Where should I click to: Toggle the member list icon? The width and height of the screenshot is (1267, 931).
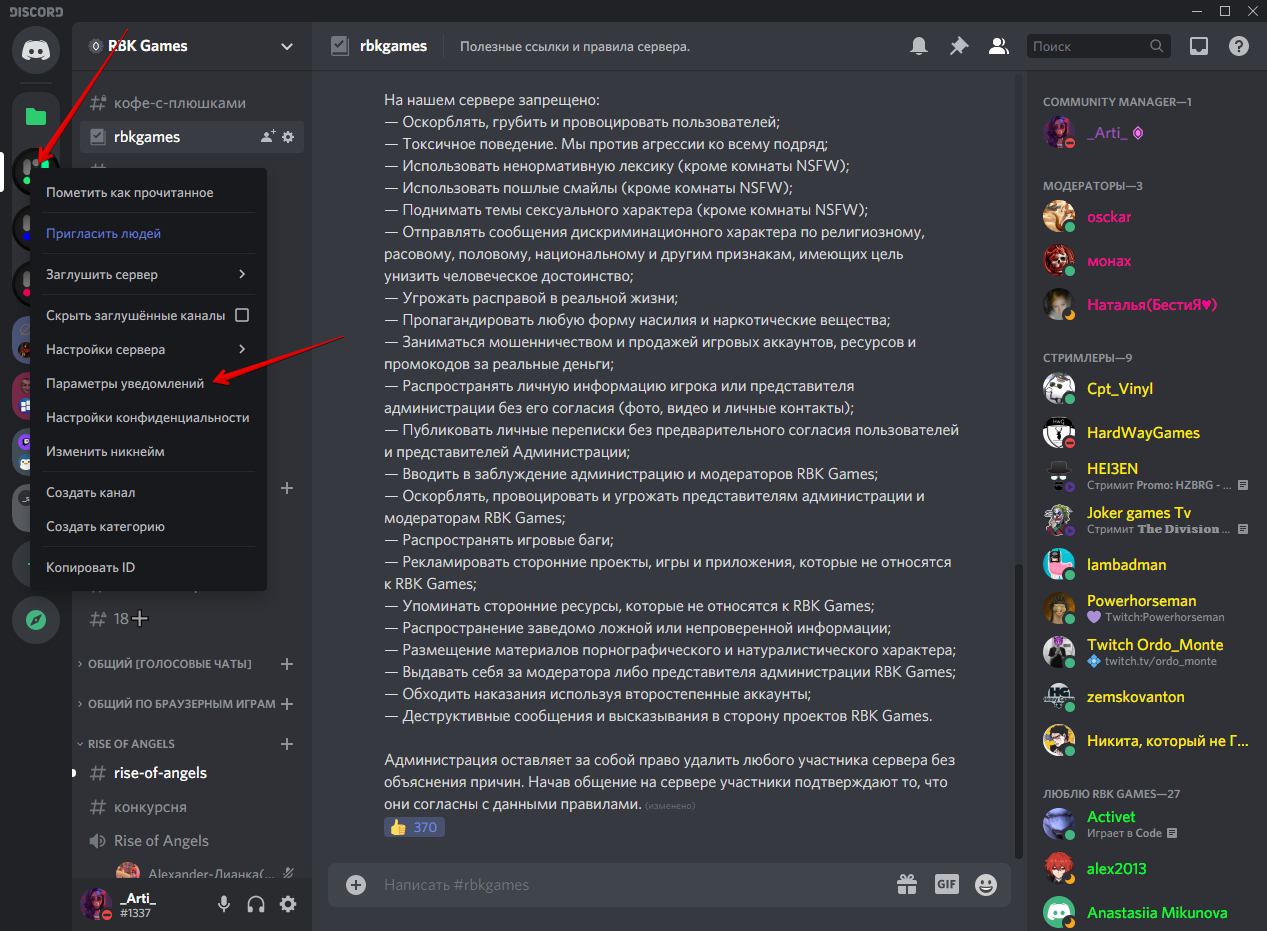point(998,46)
